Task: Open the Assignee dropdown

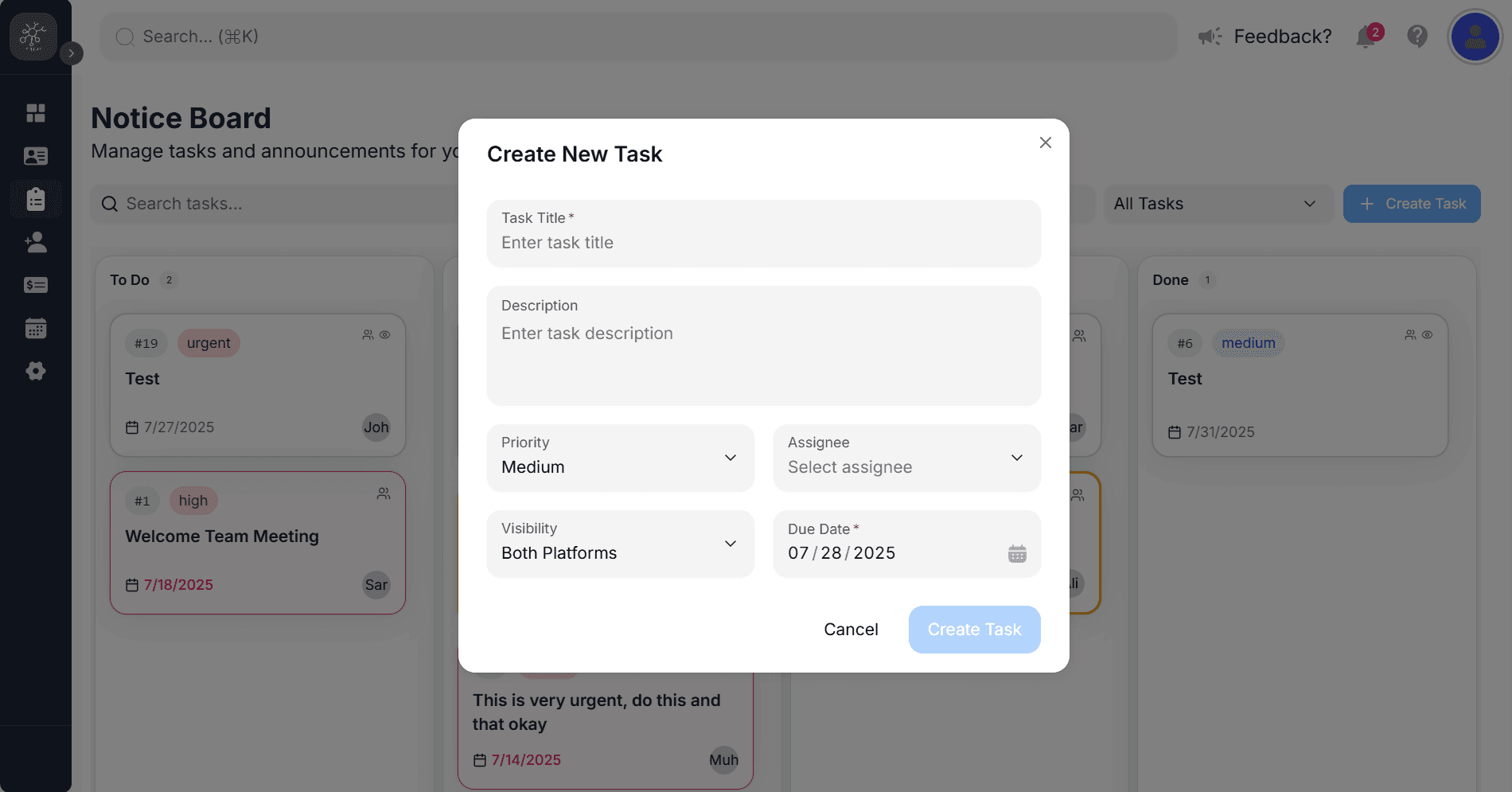Action: pyautogui.click(x=906, y=458)
